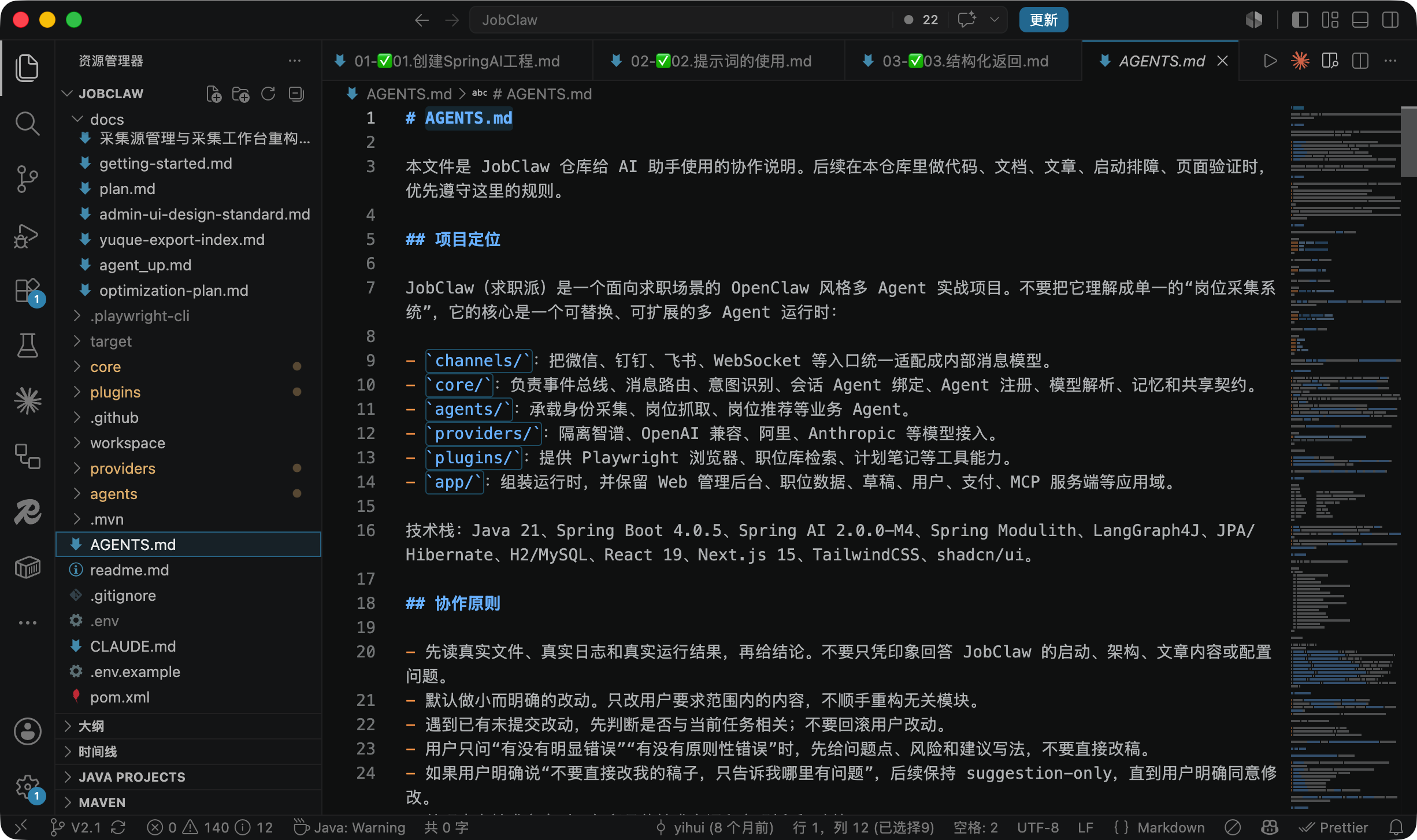The height and width of the screenshot is (840, 1417).
Task: Open the Search view
Action: coord(27,124)
